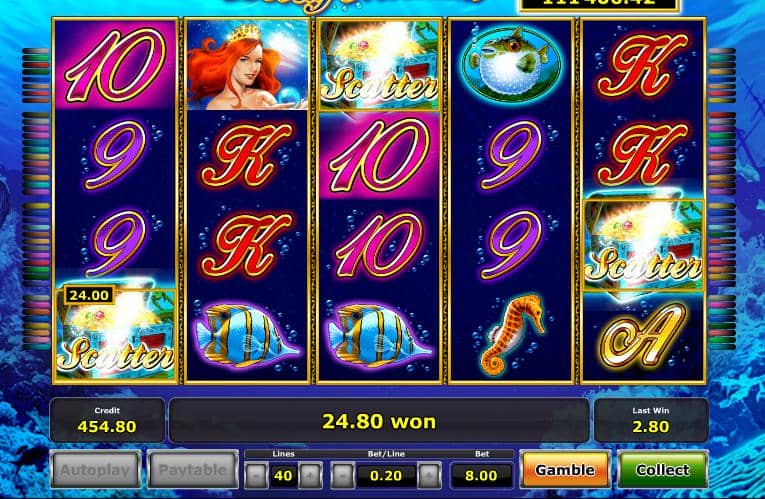Click the golden A symbol on reel five

643,335
